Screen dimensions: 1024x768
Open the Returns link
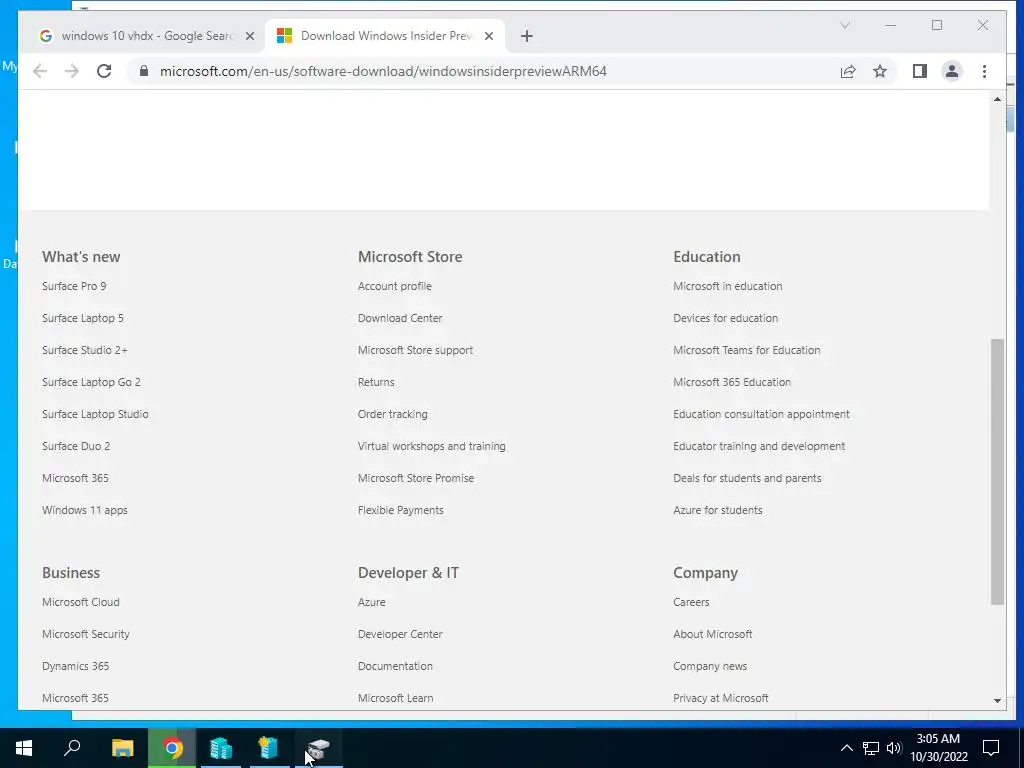coord(376,382)
